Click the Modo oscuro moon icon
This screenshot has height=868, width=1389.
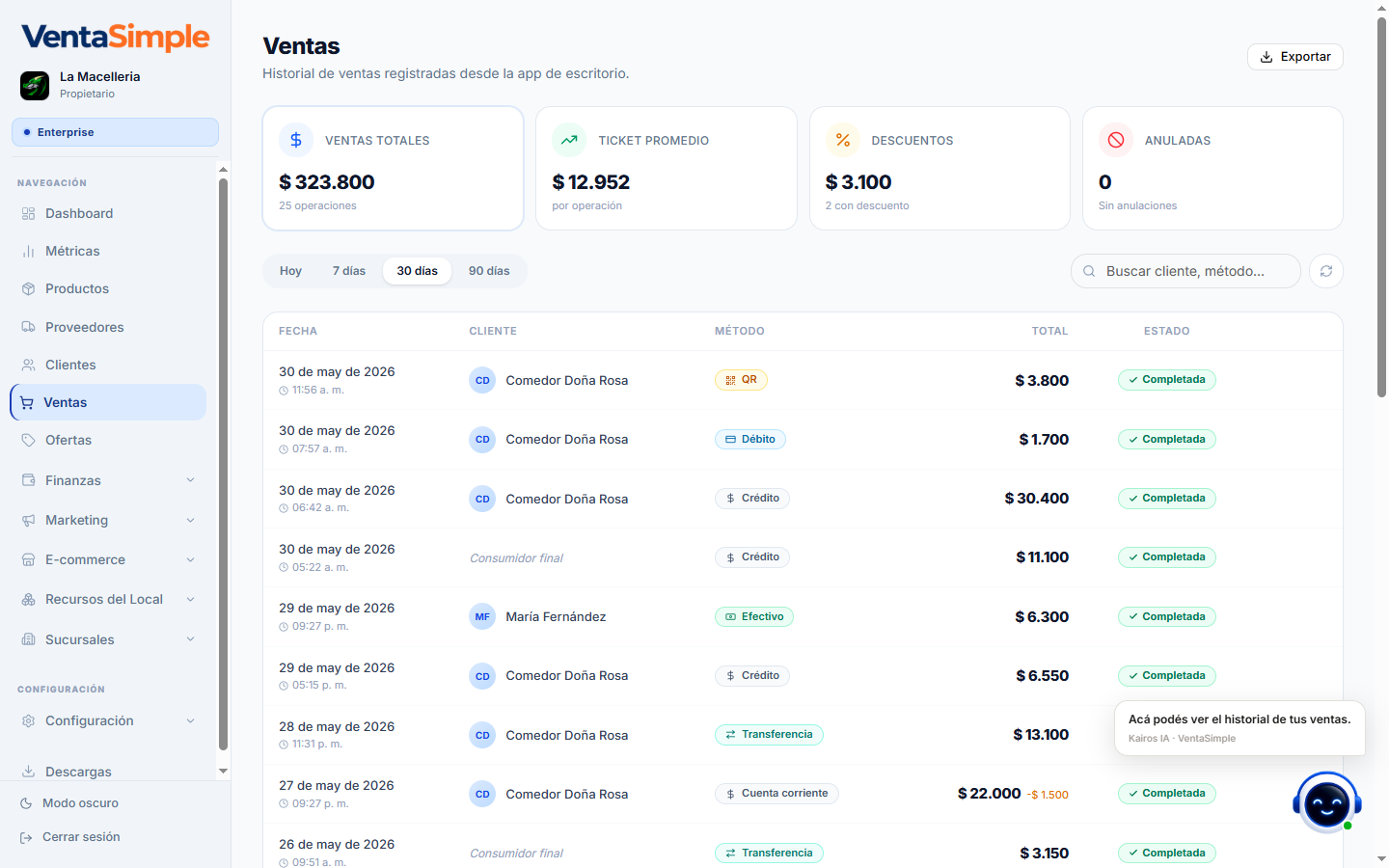[26, 803]
